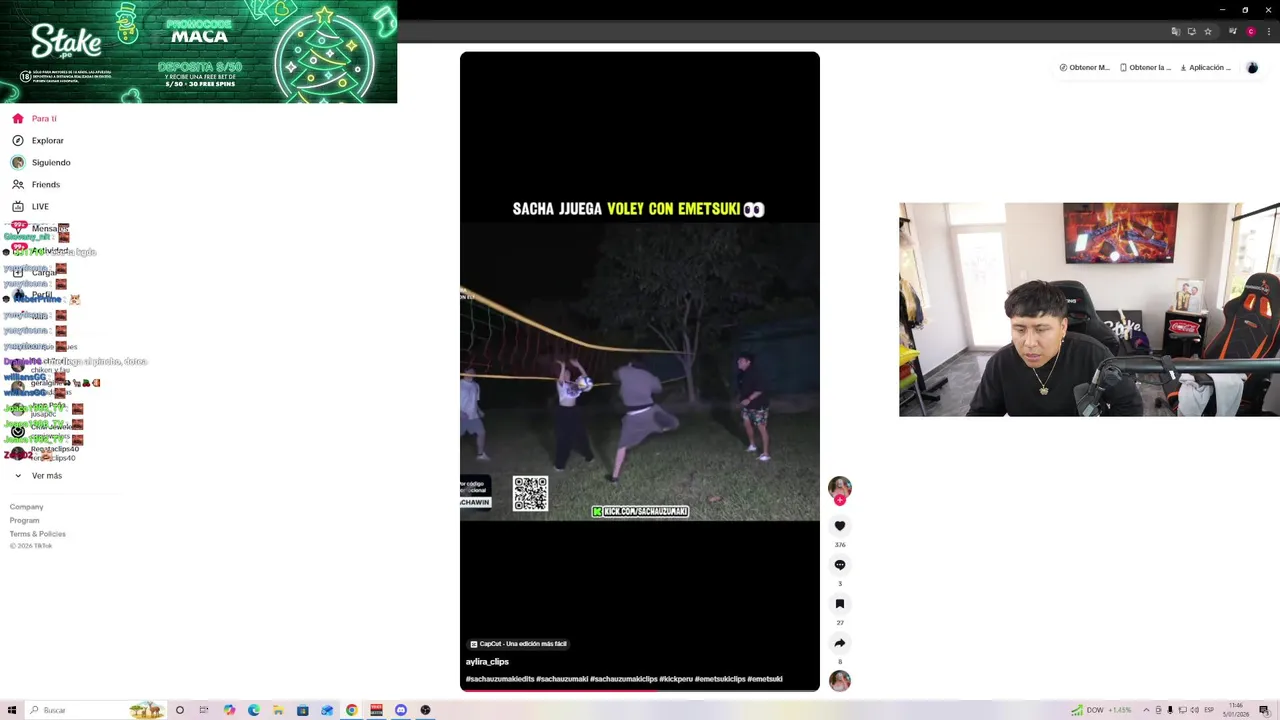Screen dimensions: 1280x720
Task: Show hidden system tray icons
Action: (1146, 710)
